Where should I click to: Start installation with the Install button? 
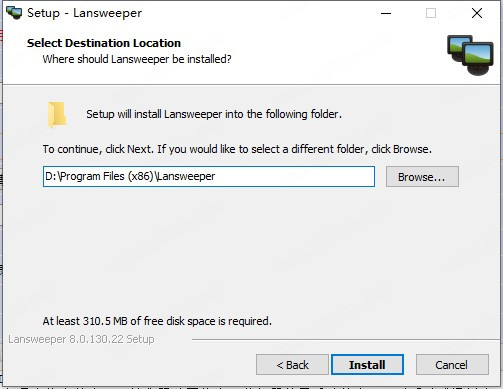[x=367, y=365]
